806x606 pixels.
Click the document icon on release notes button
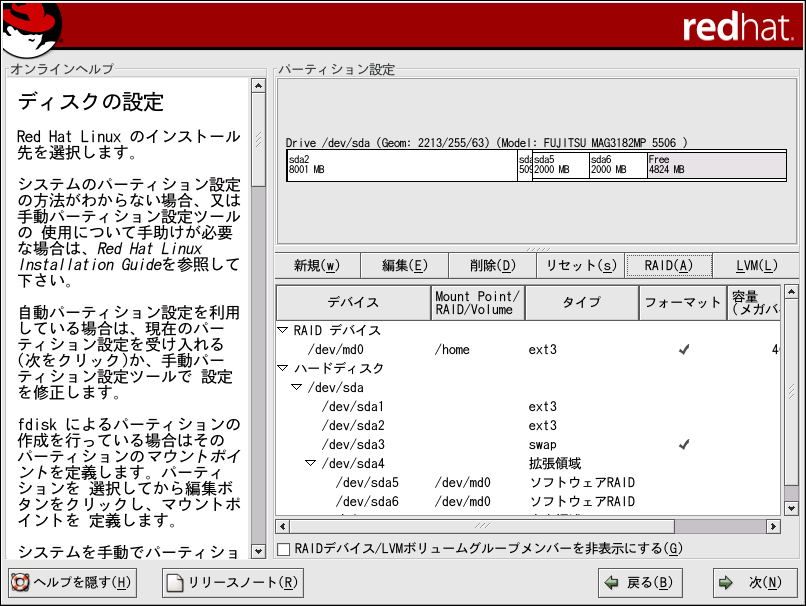pos(175,582)
